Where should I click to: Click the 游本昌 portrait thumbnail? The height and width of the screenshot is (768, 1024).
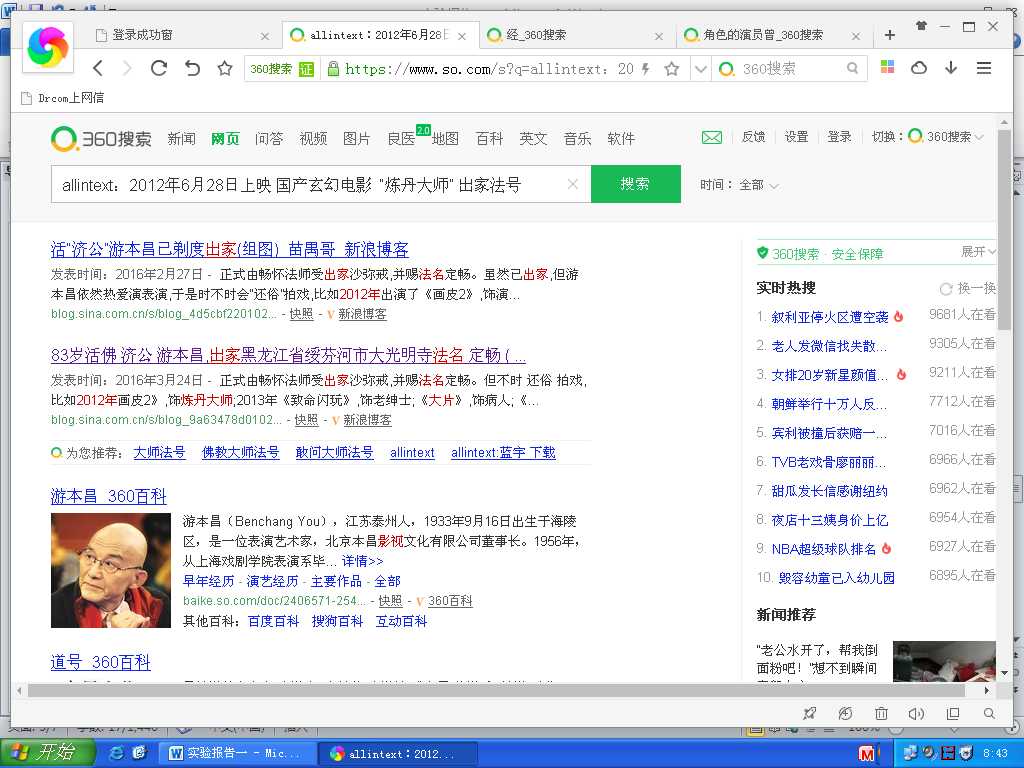point(111,571)
